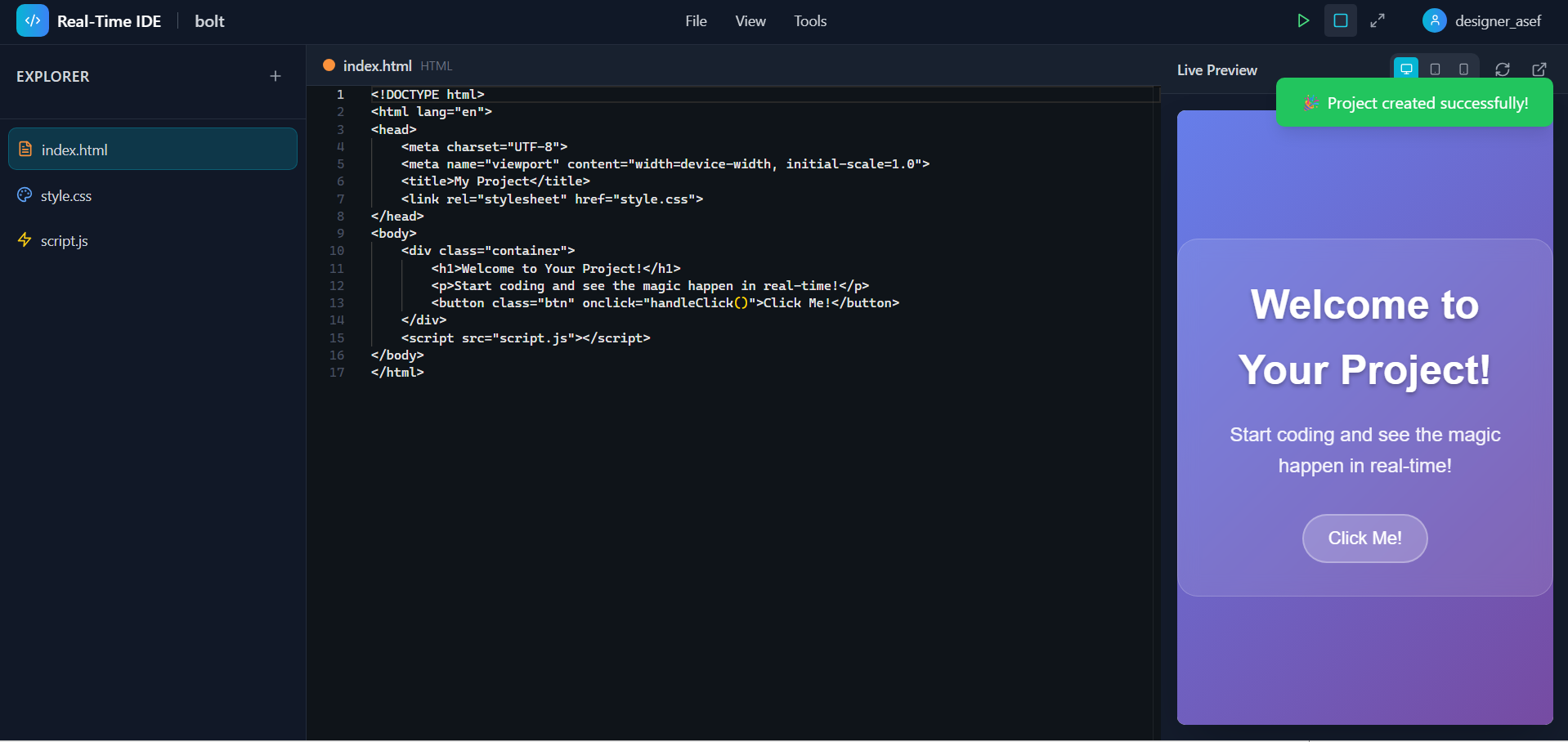Switch the live preview to tablet view

click(1435, 69)
